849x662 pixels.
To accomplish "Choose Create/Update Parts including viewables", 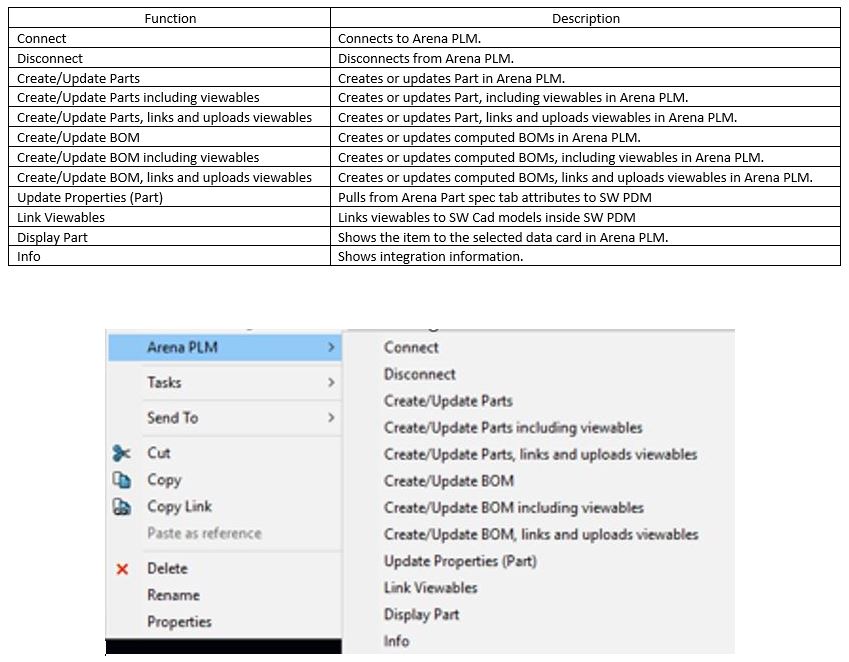I will click(x=513, y=428).
